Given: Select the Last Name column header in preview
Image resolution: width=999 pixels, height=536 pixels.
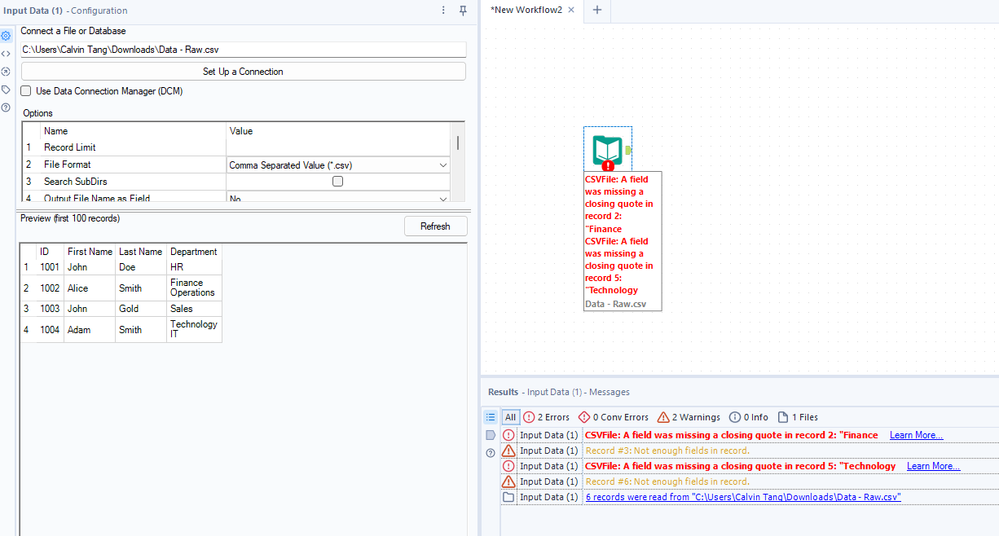Looking at the screenshot, I should tap(141, 252).
